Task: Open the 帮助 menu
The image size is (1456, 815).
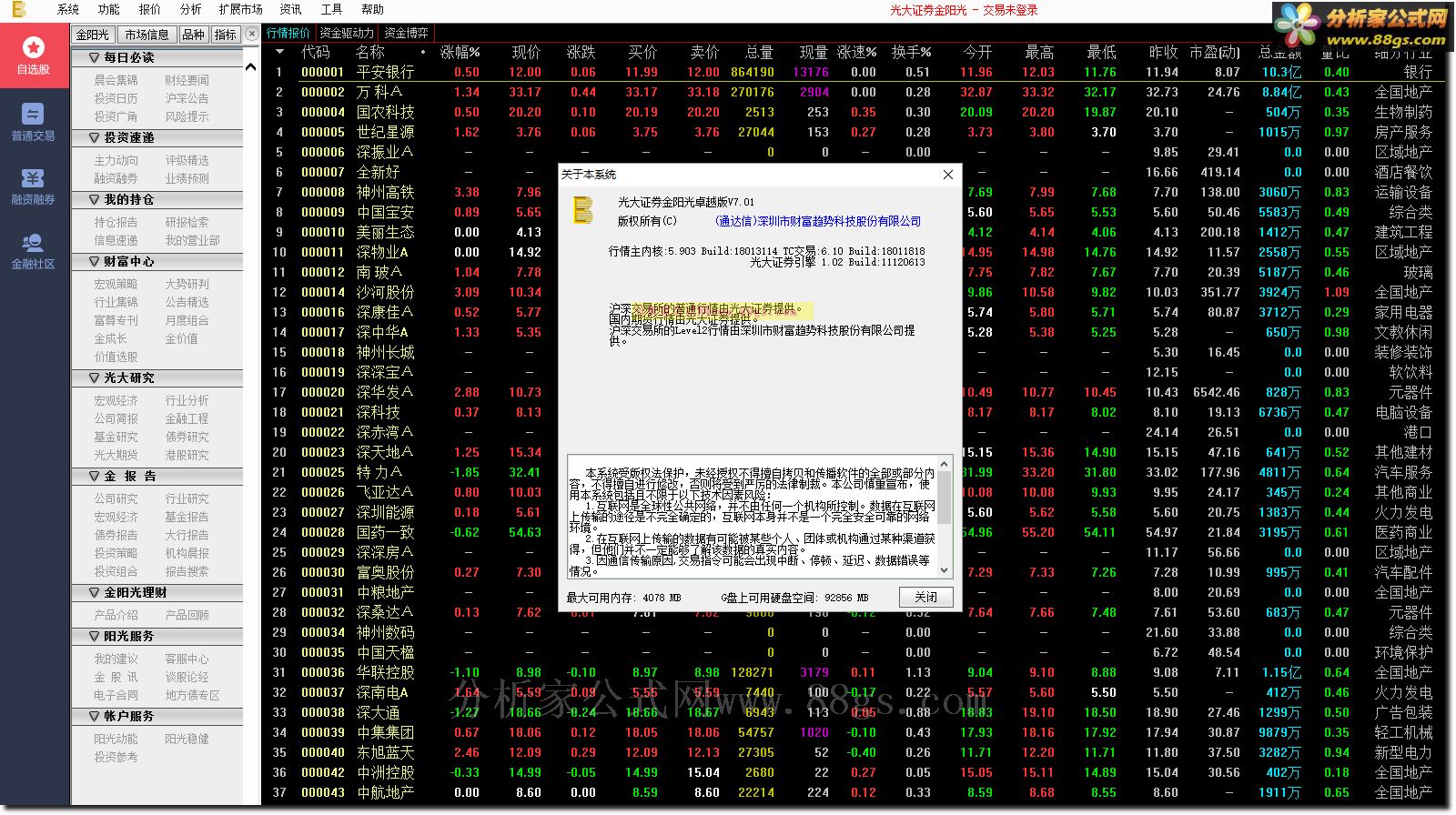Action: (373, 9)
